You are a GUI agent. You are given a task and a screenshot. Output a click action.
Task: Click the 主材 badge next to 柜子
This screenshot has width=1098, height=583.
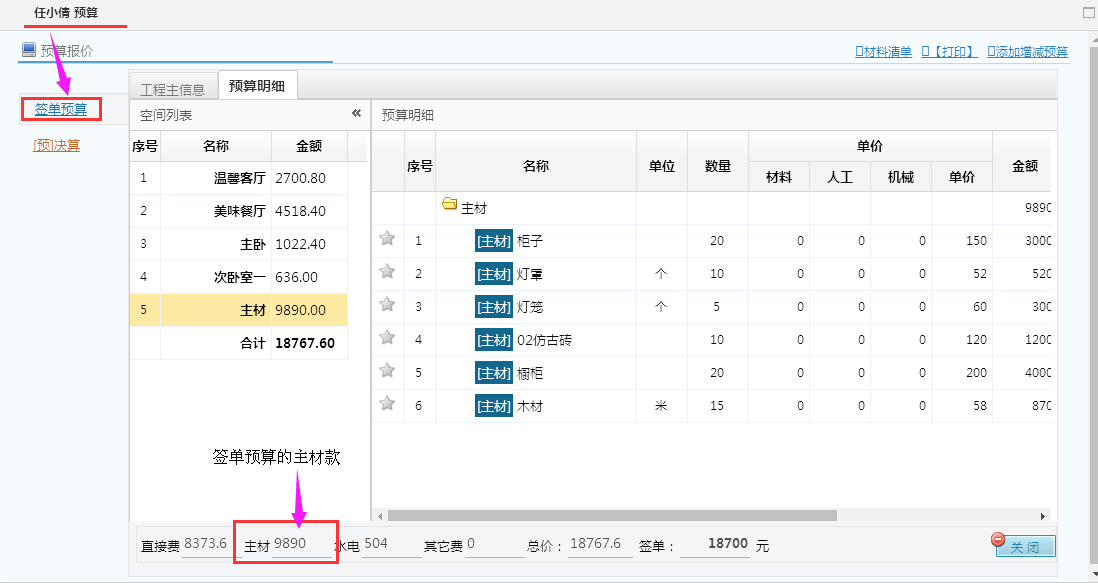[493, 240]
